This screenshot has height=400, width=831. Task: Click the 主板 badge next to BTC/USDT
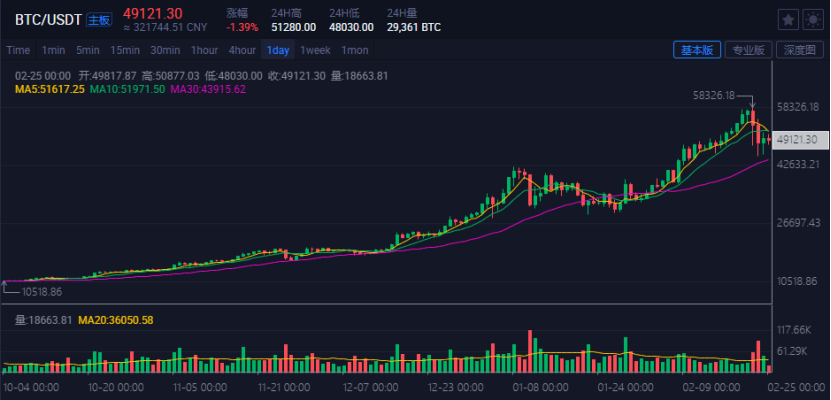pos(99,20)
